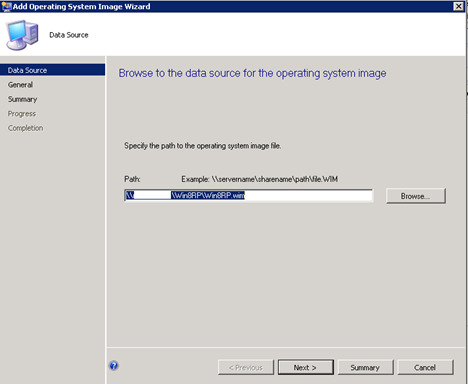
Task: Select the Data Source step
Action: click(53, 70)
